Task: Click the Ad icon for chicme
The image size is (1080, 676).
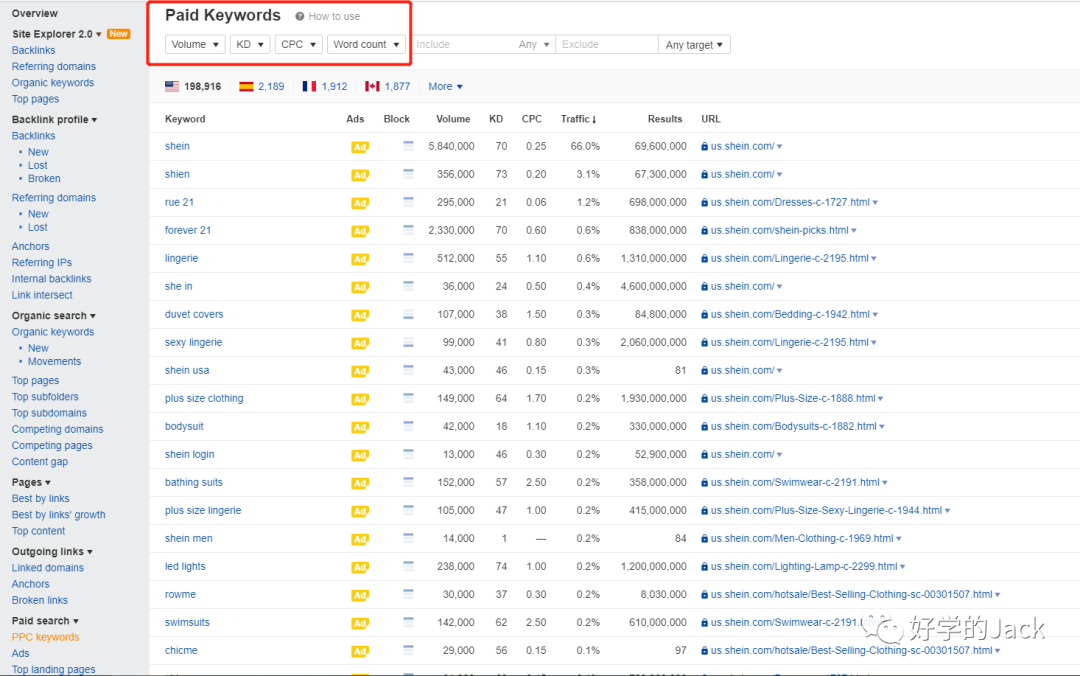Action: [360, 651]
